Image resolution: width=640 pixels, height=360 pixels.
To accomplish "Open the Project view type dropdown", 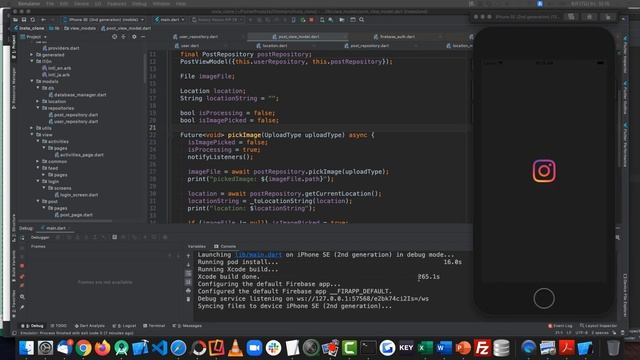I will click(x=33, y=37).
